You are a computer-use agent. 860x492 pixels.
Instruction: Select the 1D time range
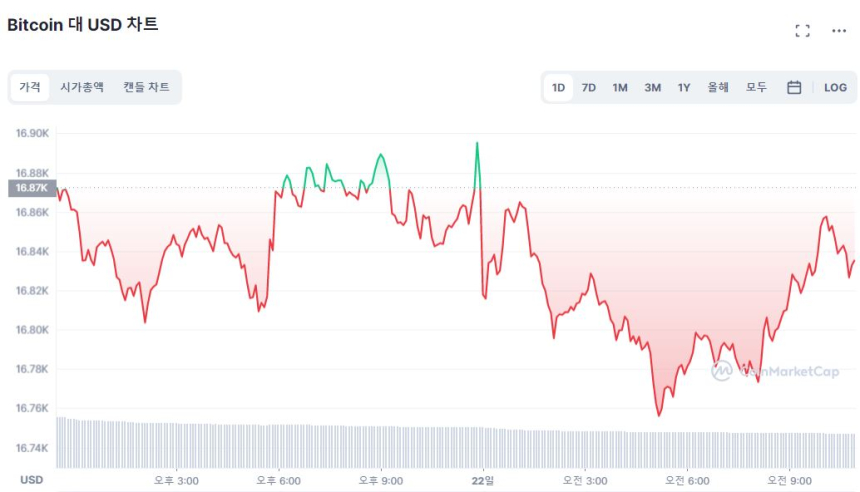pos(558,88)
